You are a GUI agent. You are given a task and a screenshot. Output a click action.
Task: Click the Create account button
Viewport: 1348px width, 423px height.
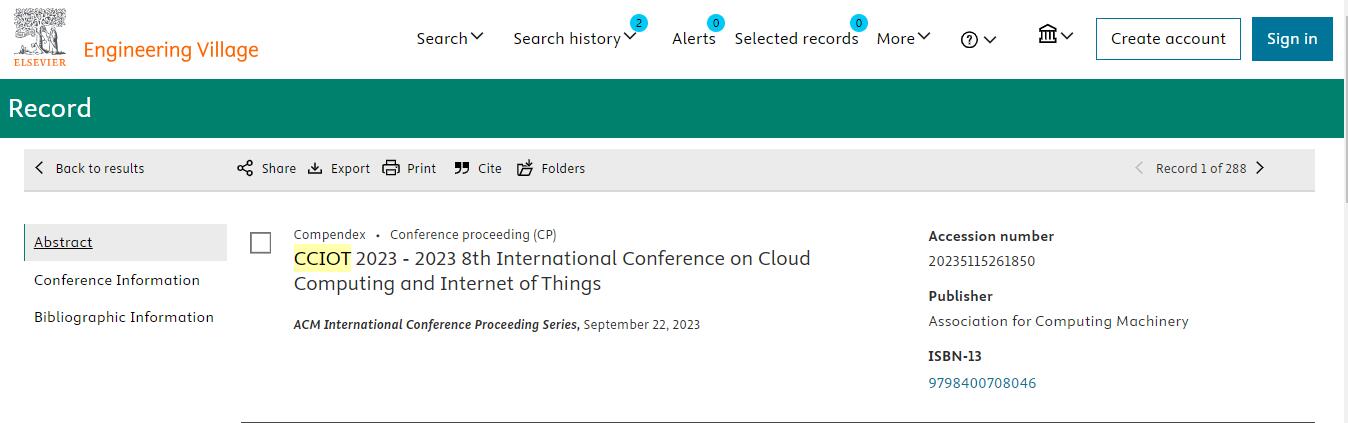point(1168,39)
